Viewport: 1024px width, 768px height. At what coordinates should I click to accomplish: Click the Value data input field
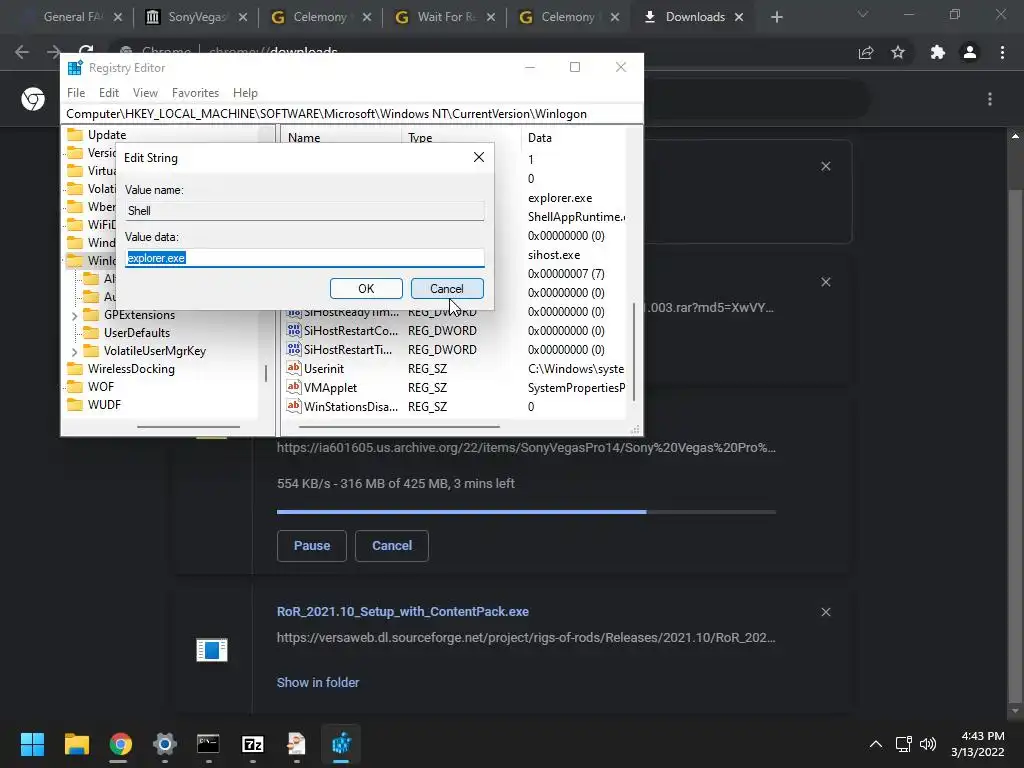304,258
